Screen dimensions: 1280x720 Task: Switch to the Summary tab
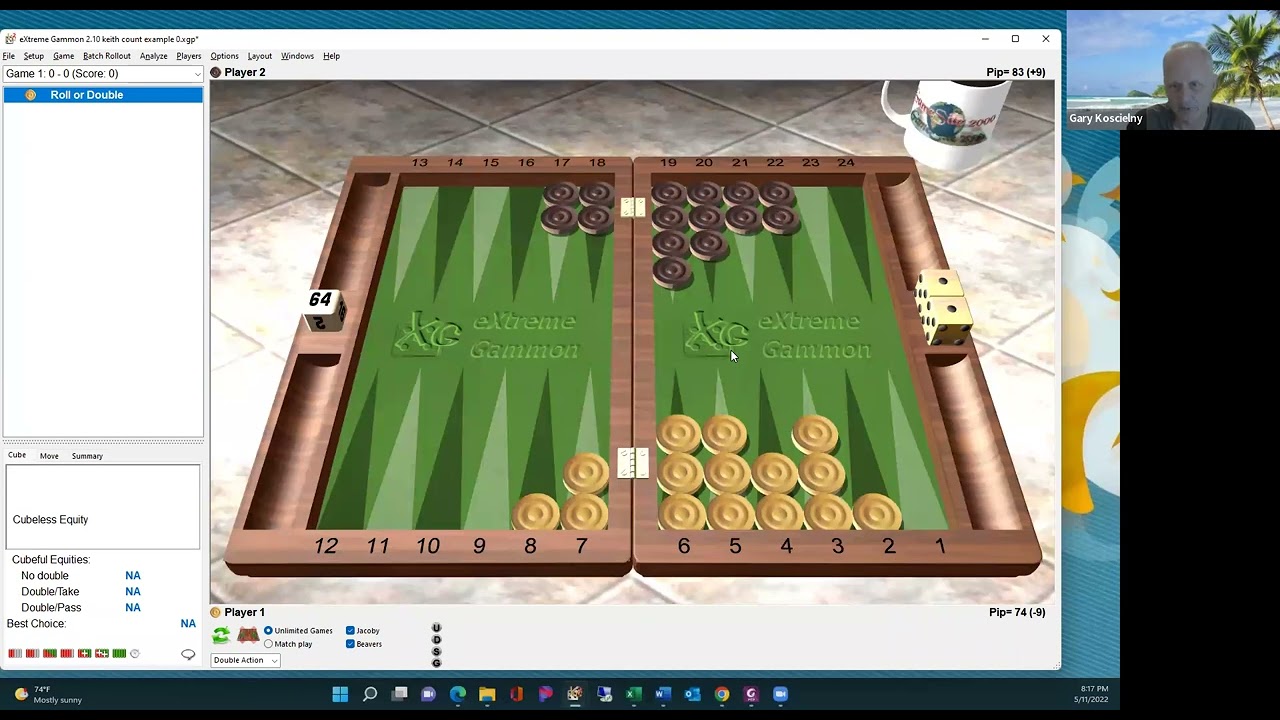click(x=87, y=456)
